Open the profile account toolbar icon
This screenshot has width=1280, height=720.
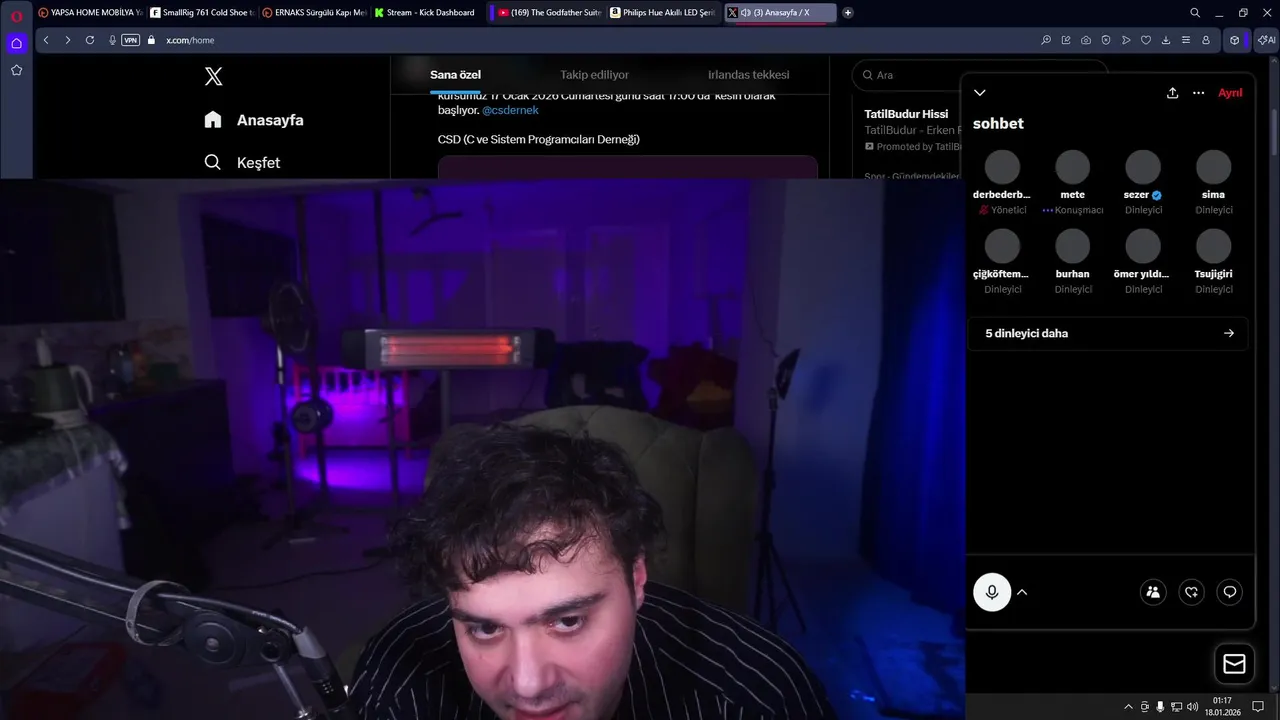(x=1206, y=40)
